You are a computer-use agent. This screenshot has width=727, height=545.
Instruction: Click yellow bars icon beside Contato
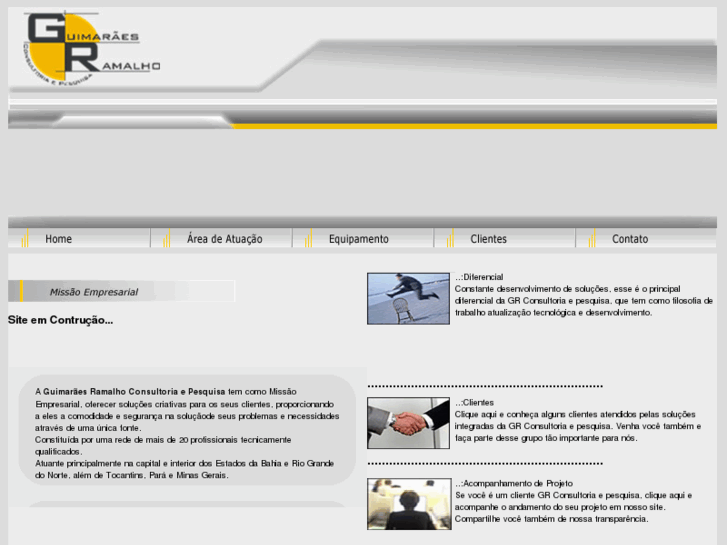coord(592,238)
